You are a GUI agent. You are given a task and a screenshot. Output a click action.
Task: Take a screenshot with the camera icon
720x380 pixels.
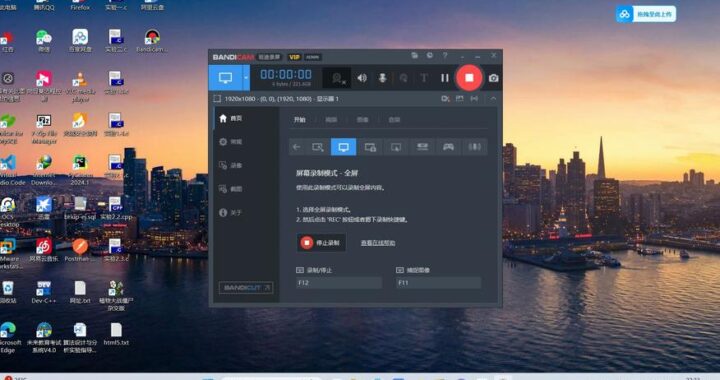494,78
